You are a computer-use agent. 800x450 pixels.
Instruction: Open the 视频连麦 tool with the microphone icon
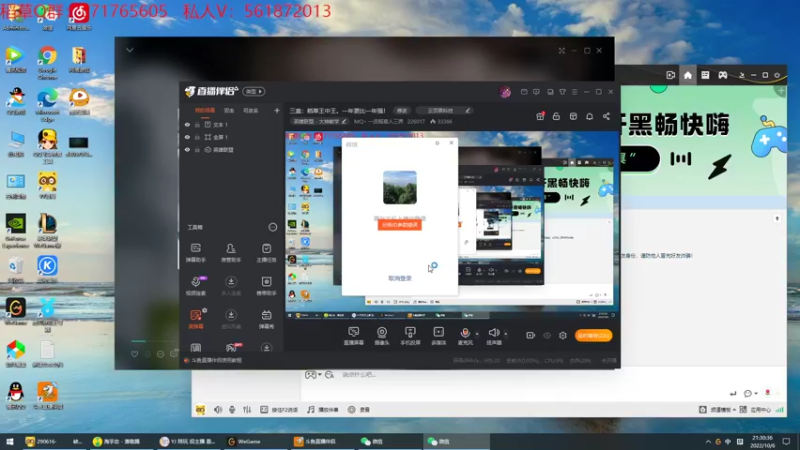tap(195, 286)
